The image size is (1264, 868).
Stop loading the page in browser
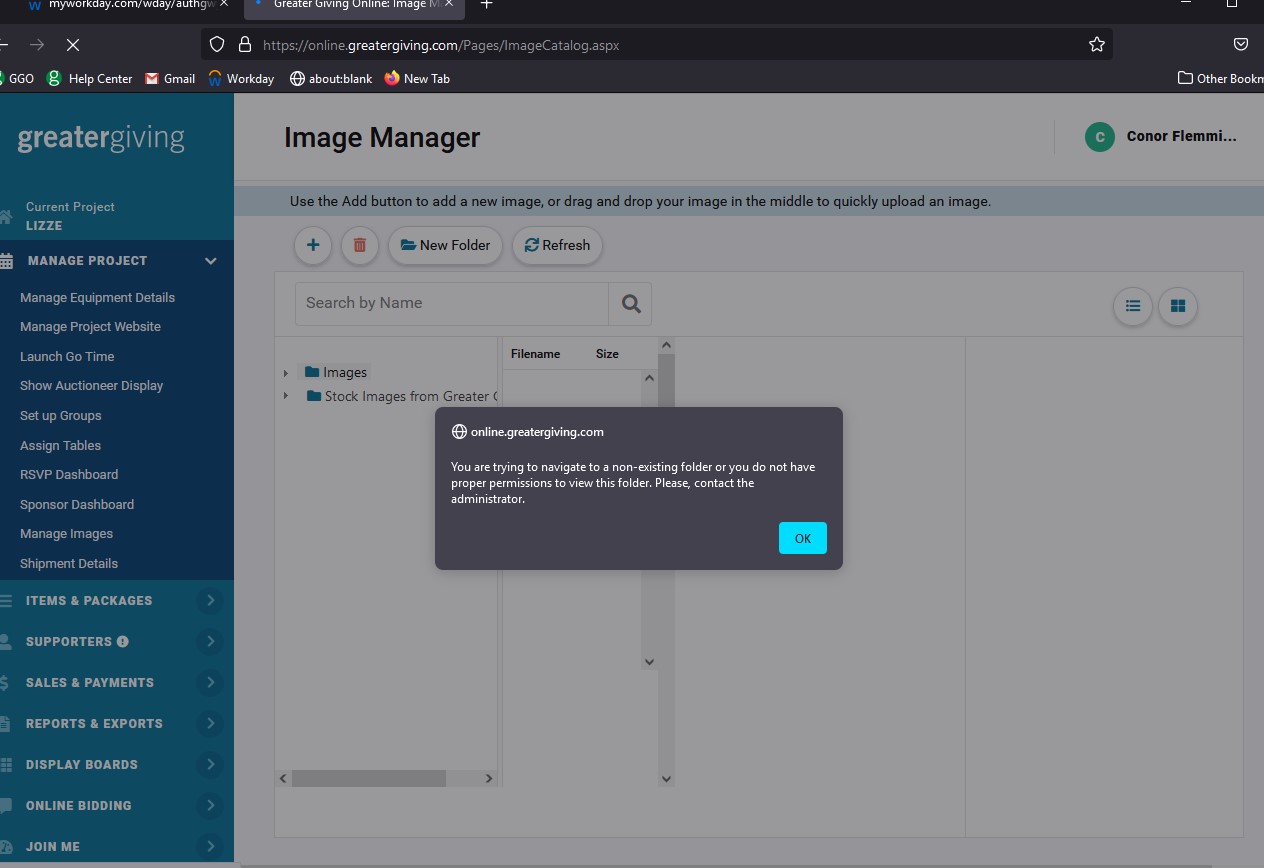pos(73,45)
